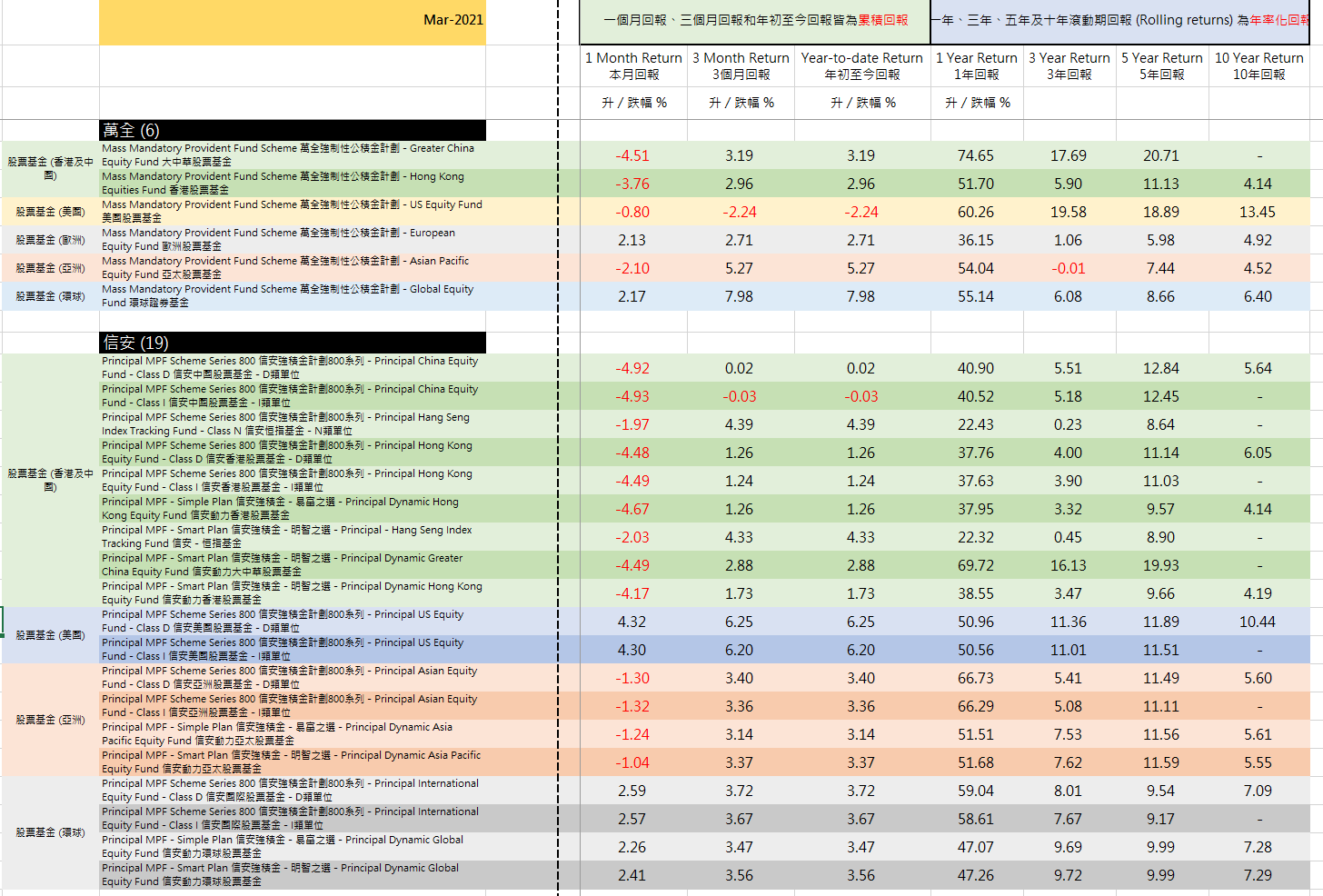The width and height of the screenshot is (1323, 896).
Task: Select the 股票基金 (歐洲) category label
Action: click(51, 240)
